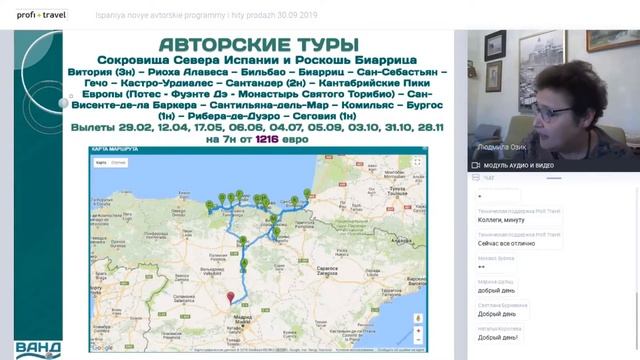This screenshot has width=640, height=360.
Task: Select the departures line starting 'Вылеты 29.02'
Action: point(257,127)
